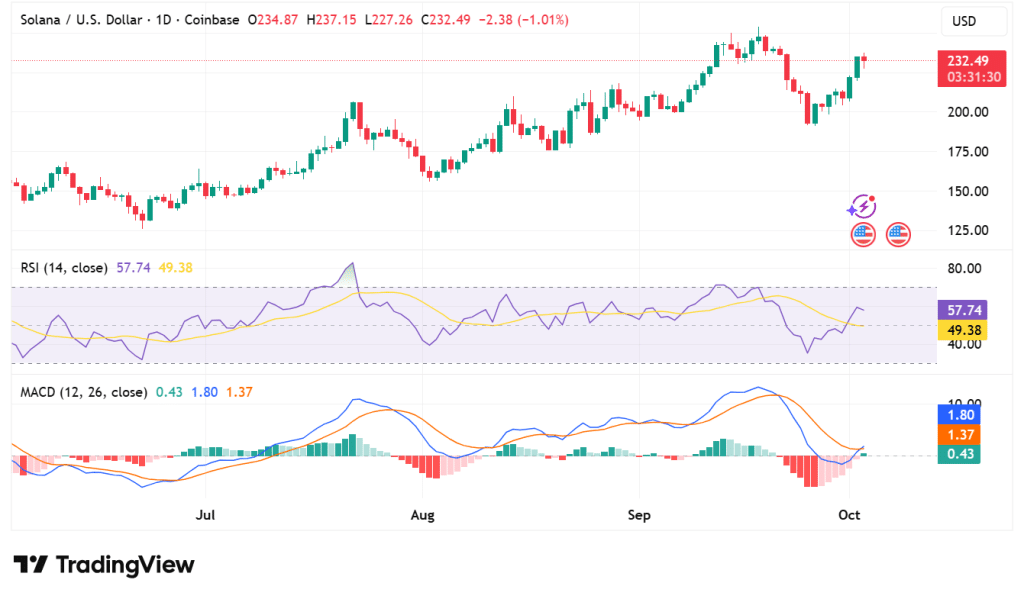Click the right US flag event icon
The height and width of the screenshot is (599, 1024).
tap(898, 236)
